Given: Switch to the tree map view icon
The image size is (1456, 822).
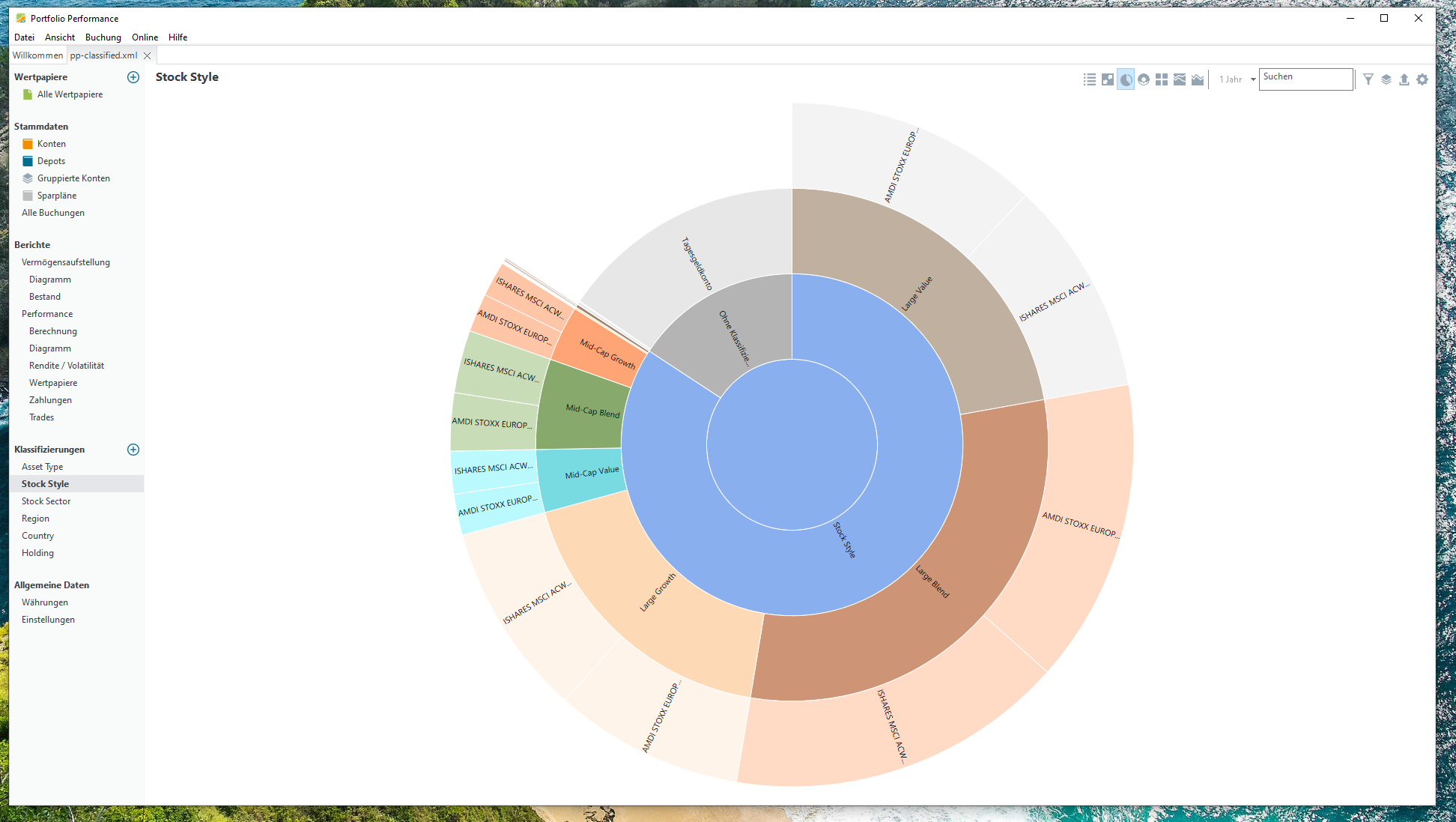Looking at the screenshot, I should (x=1162, y=79).
